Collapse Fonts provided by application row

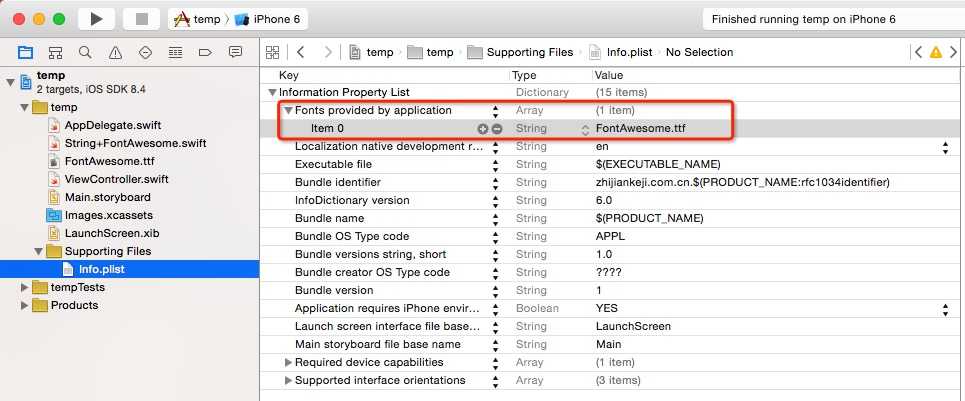coord(288,111)
